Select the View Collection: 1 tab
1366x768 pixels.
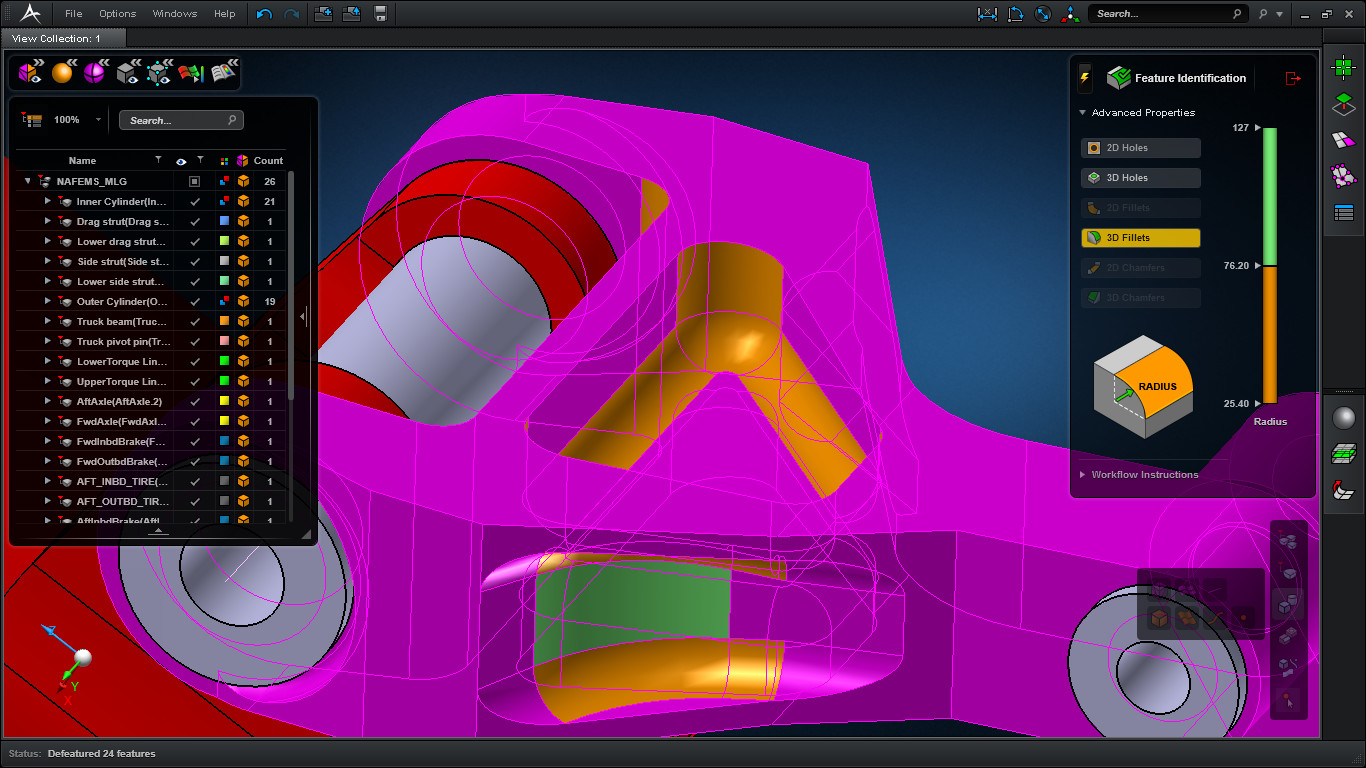[x=64, y=38]
